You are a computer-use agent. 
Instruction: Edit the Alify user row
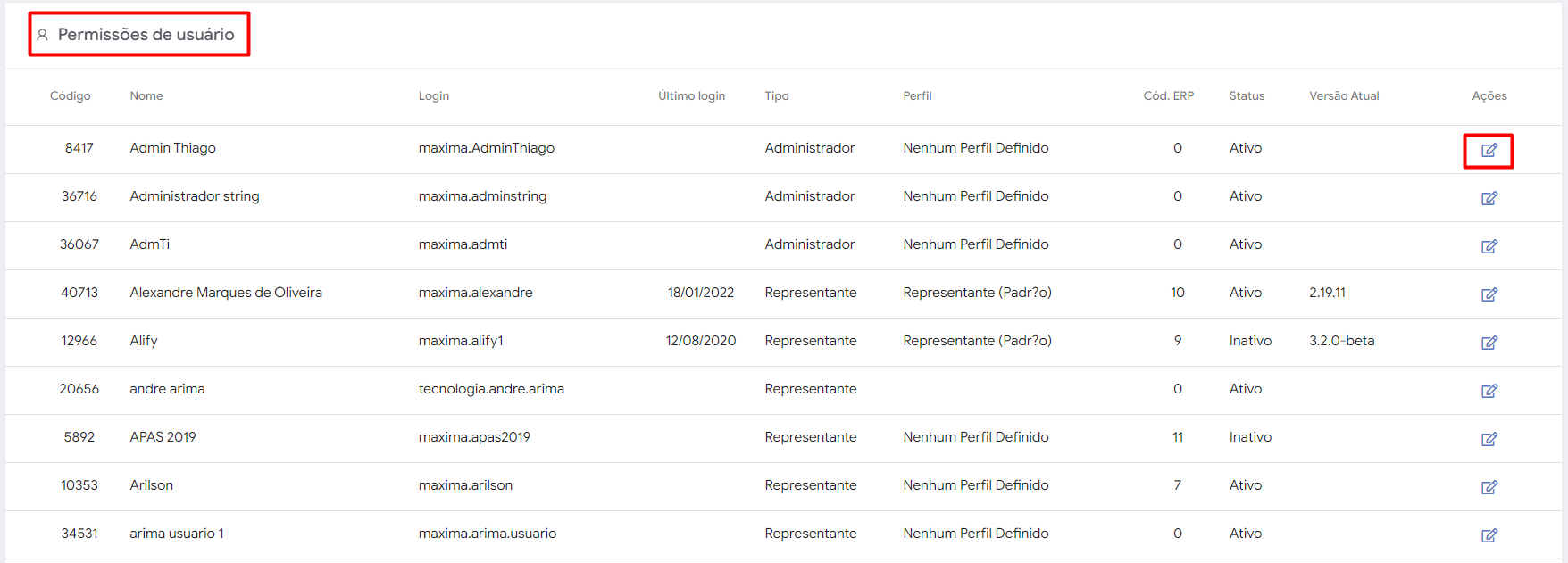coord(1489,343)
